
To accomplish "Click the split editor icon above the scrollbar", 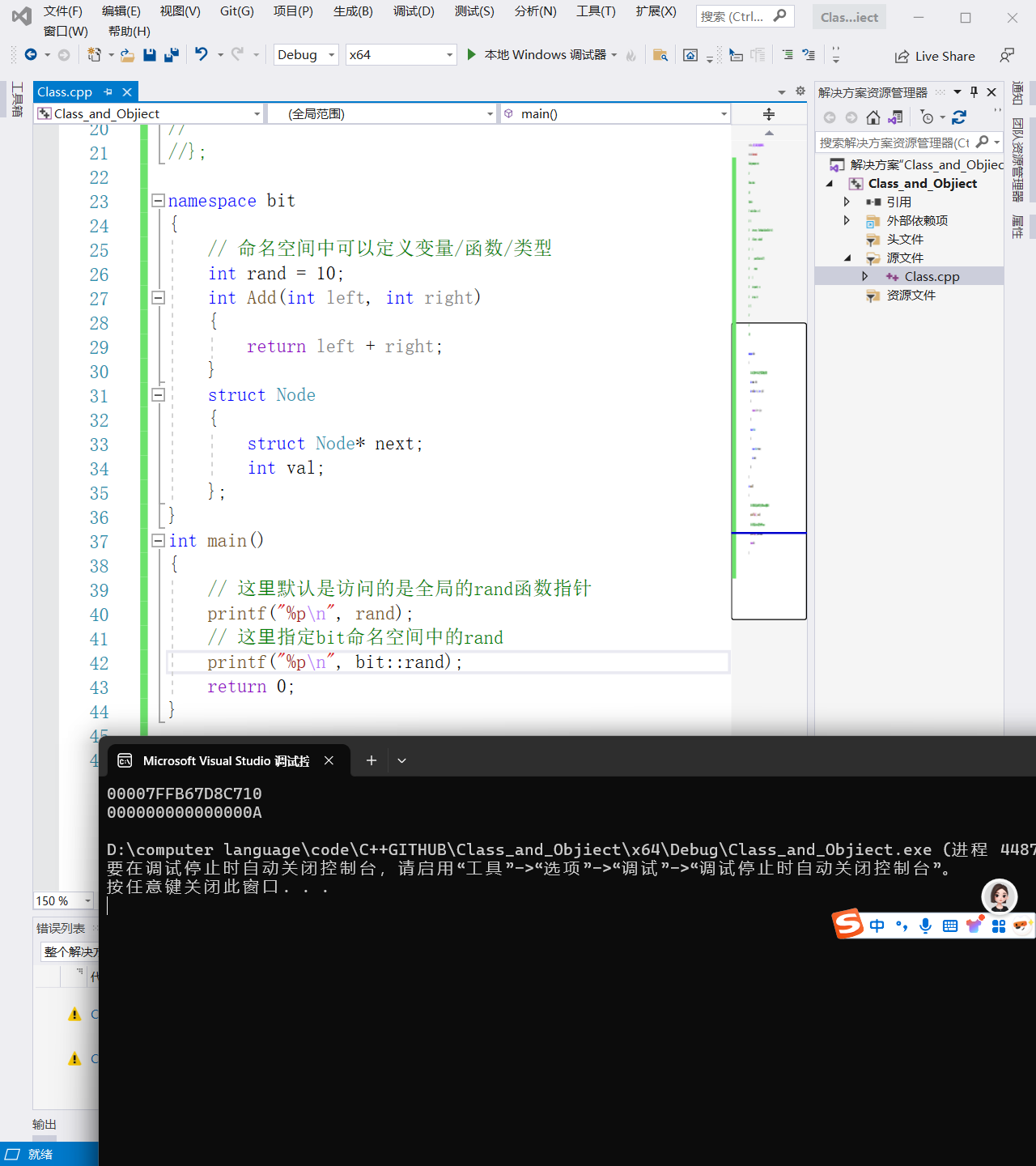I will pos(769,114).
